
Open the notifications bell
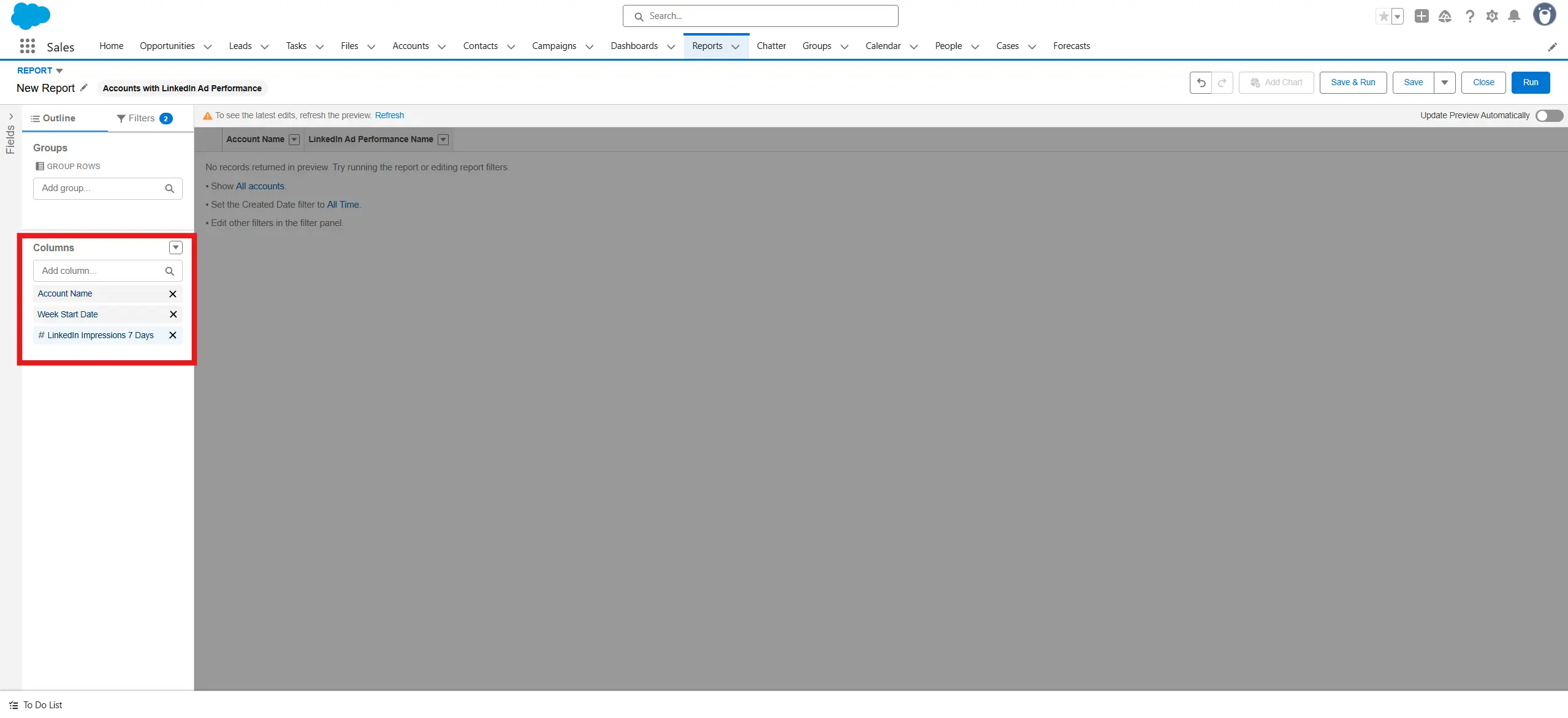tap(1514, 17)
